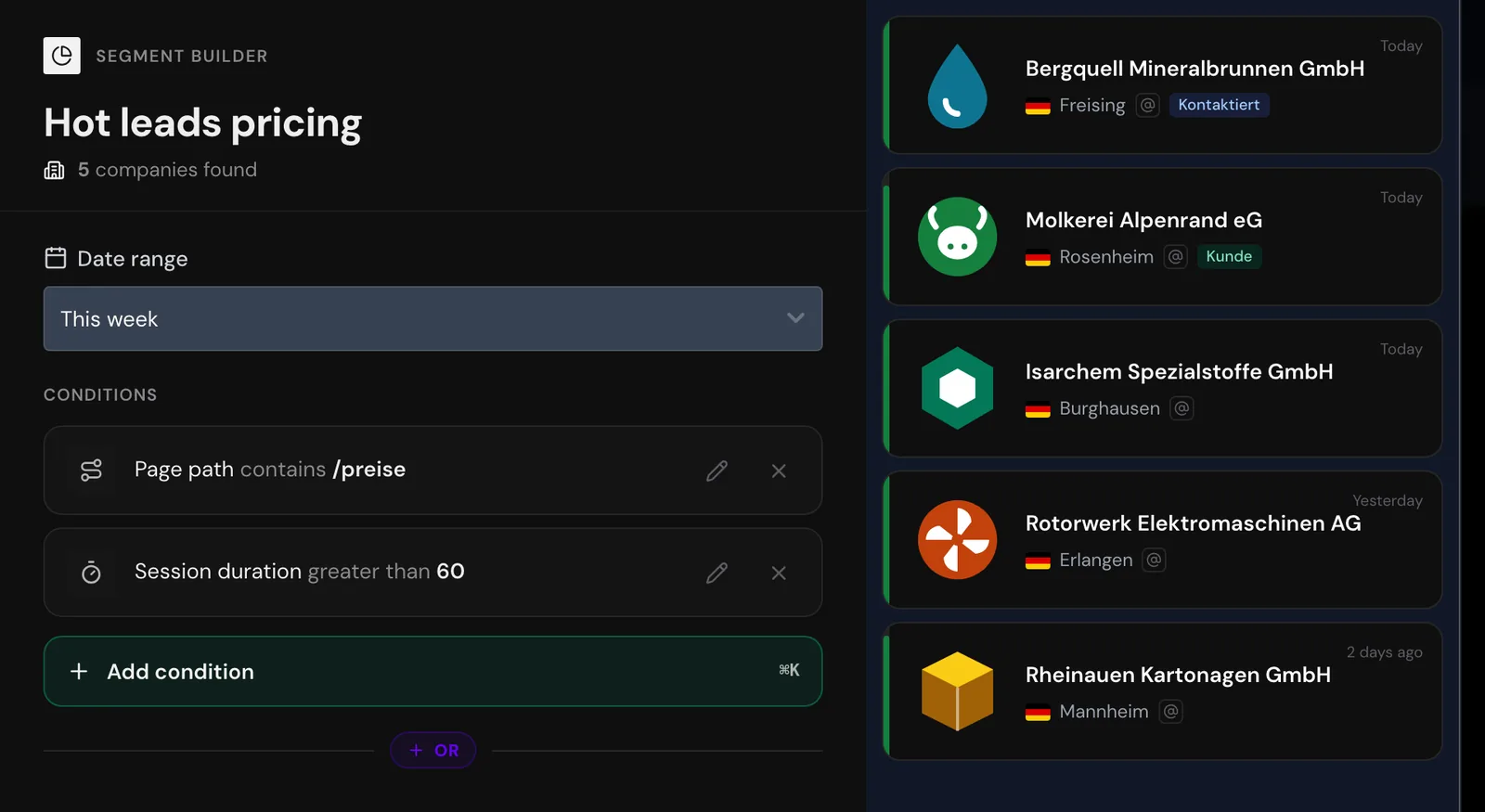Click the calendar icon next to Date range

(56, 258)
